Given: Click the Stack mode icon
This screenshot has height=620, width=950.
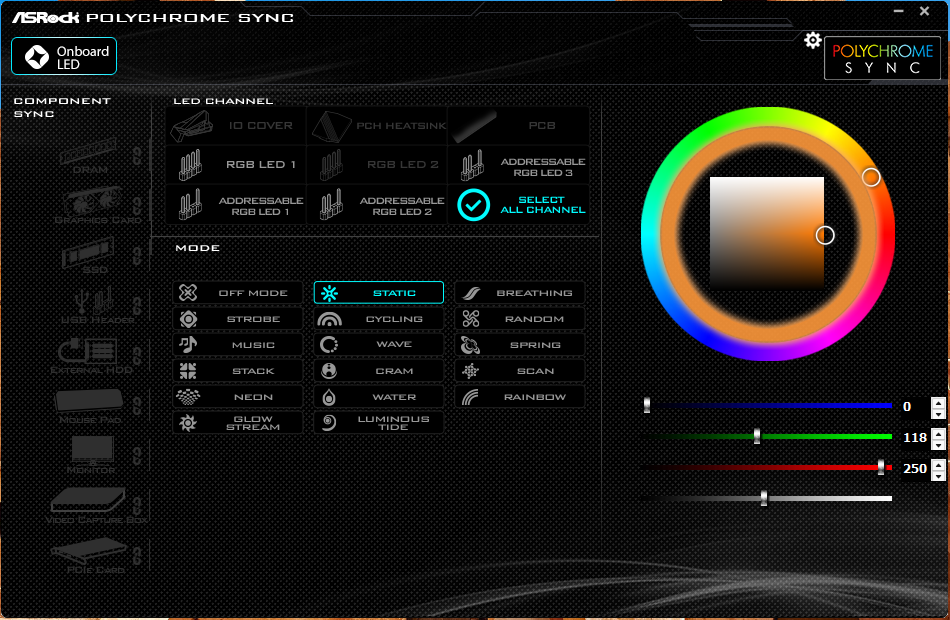Looking at the screenshot, I should pyautogui.click(x=188, y=371).
